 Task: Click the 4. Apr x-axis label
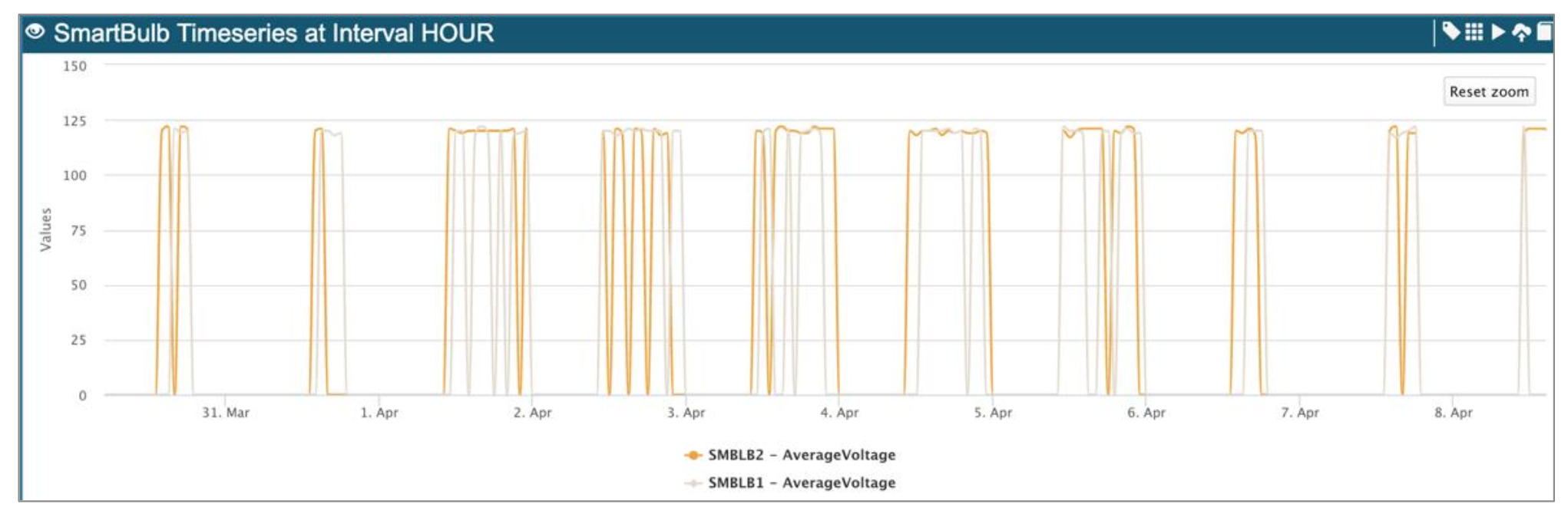pos(839,413)
